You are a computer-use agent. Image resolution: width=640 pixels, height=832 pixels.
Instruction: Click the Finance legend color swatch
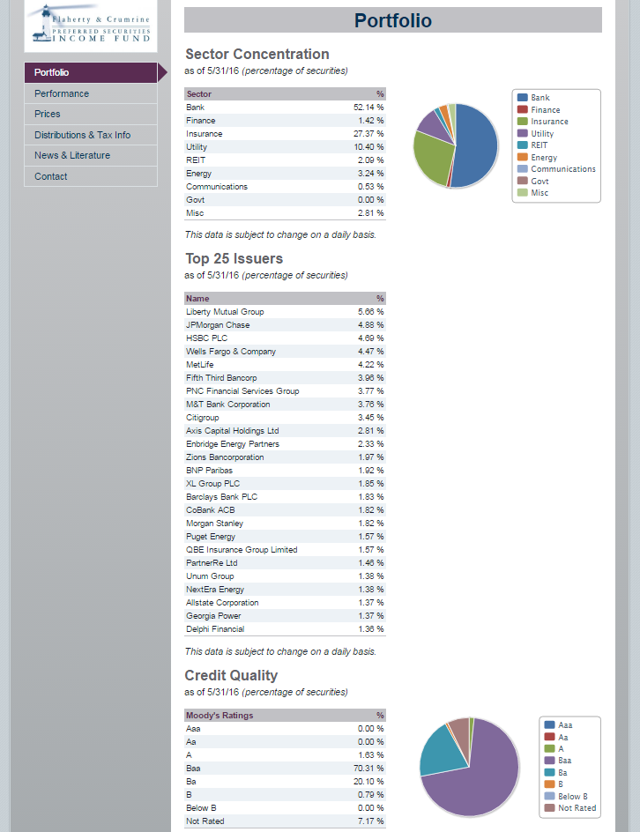(522, 109)
